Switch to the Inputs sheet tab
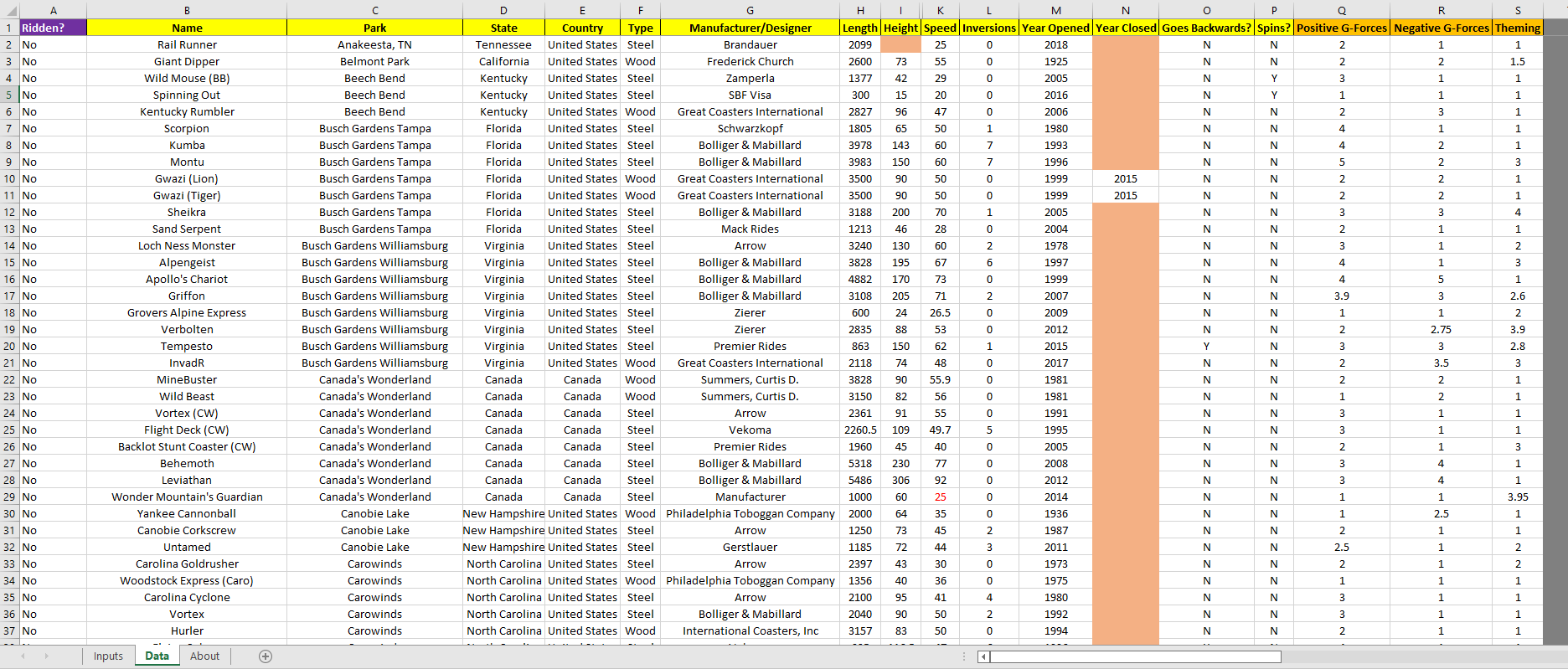Viewport: 1568px width, 669px height. (x=108, y=656)
